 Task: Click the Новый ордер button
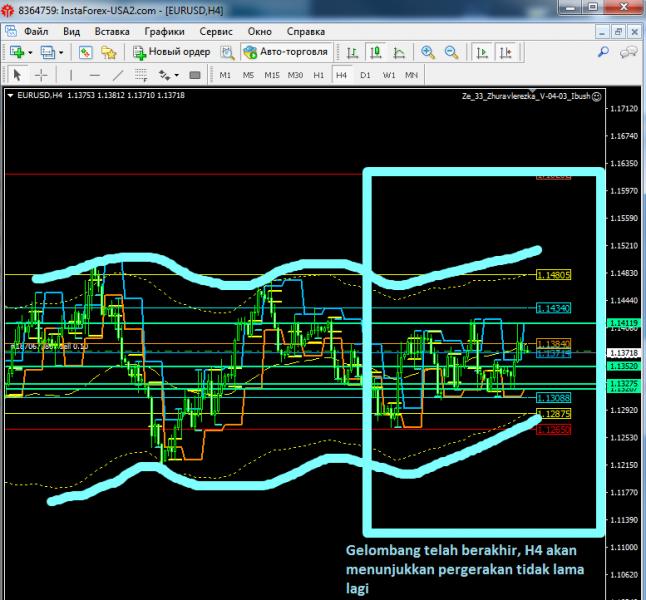coord(171,52)
